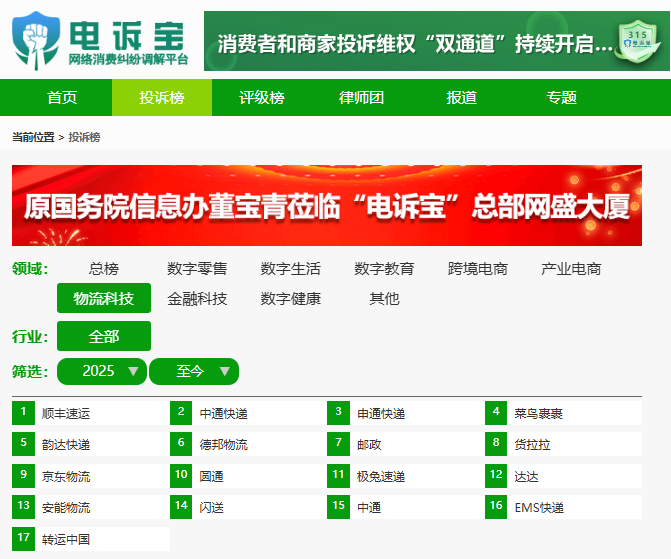The height and width of the screenshot is (559, 671).
Task: Select the 数字生活 domain filter
Action: point(291,269)
